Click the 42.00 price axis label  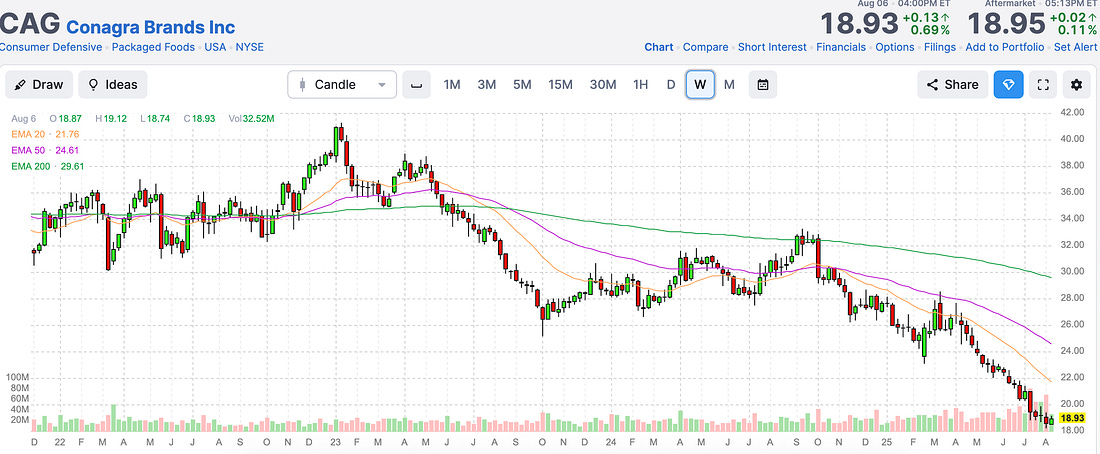[1073, 112]
